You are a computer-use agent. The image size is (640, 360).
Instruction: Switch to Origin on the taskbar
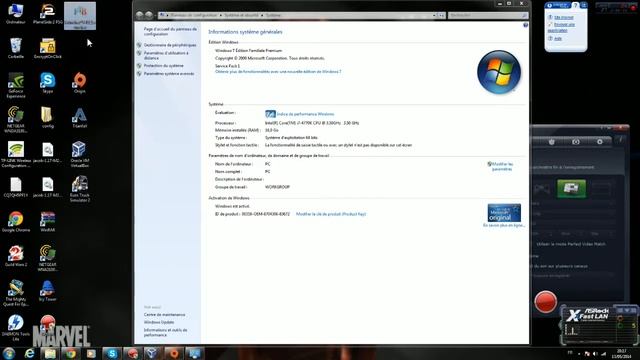click(x=173, y=353)
